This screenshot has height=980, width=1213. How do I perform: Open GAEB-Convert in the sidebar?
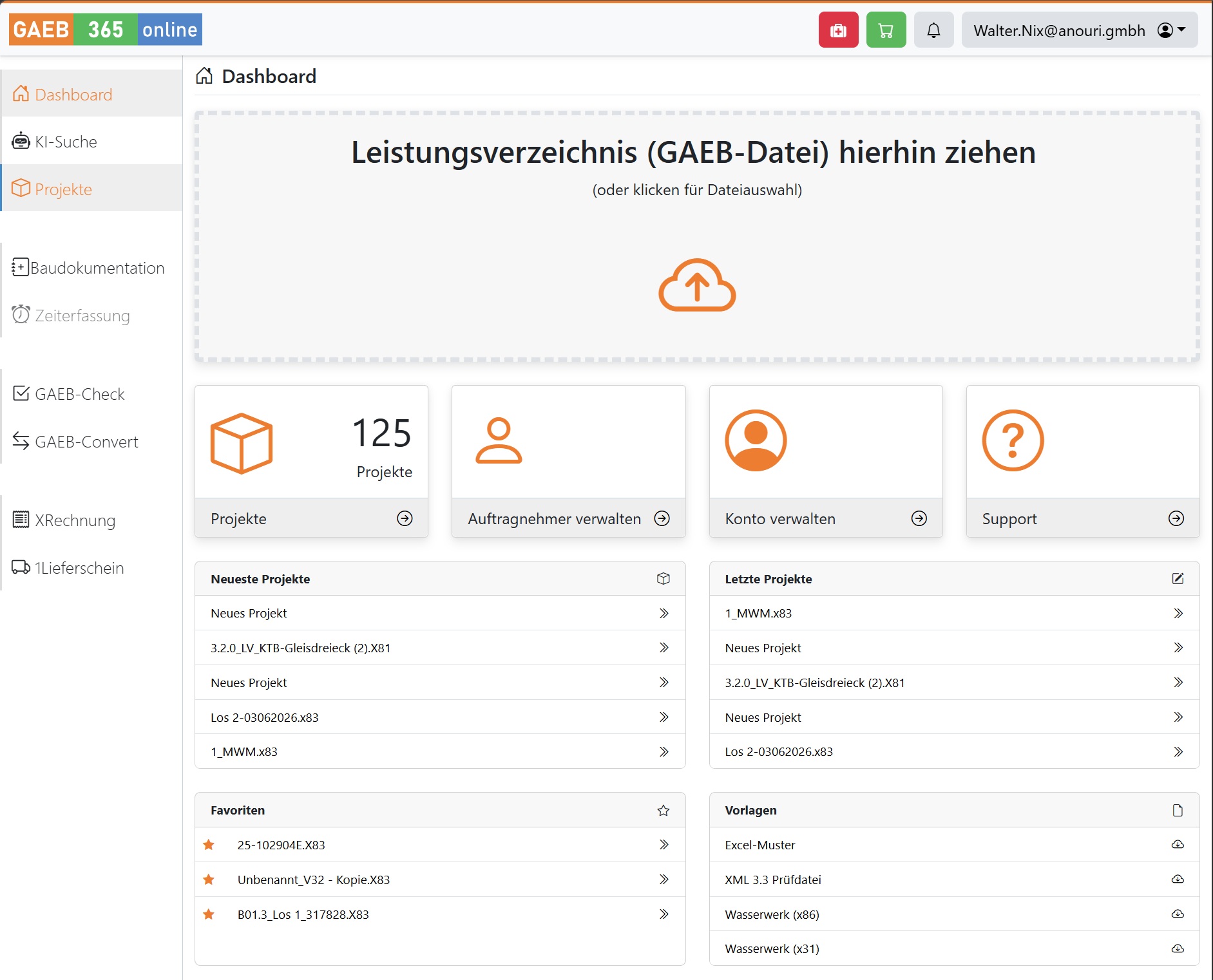coord(91,441)
